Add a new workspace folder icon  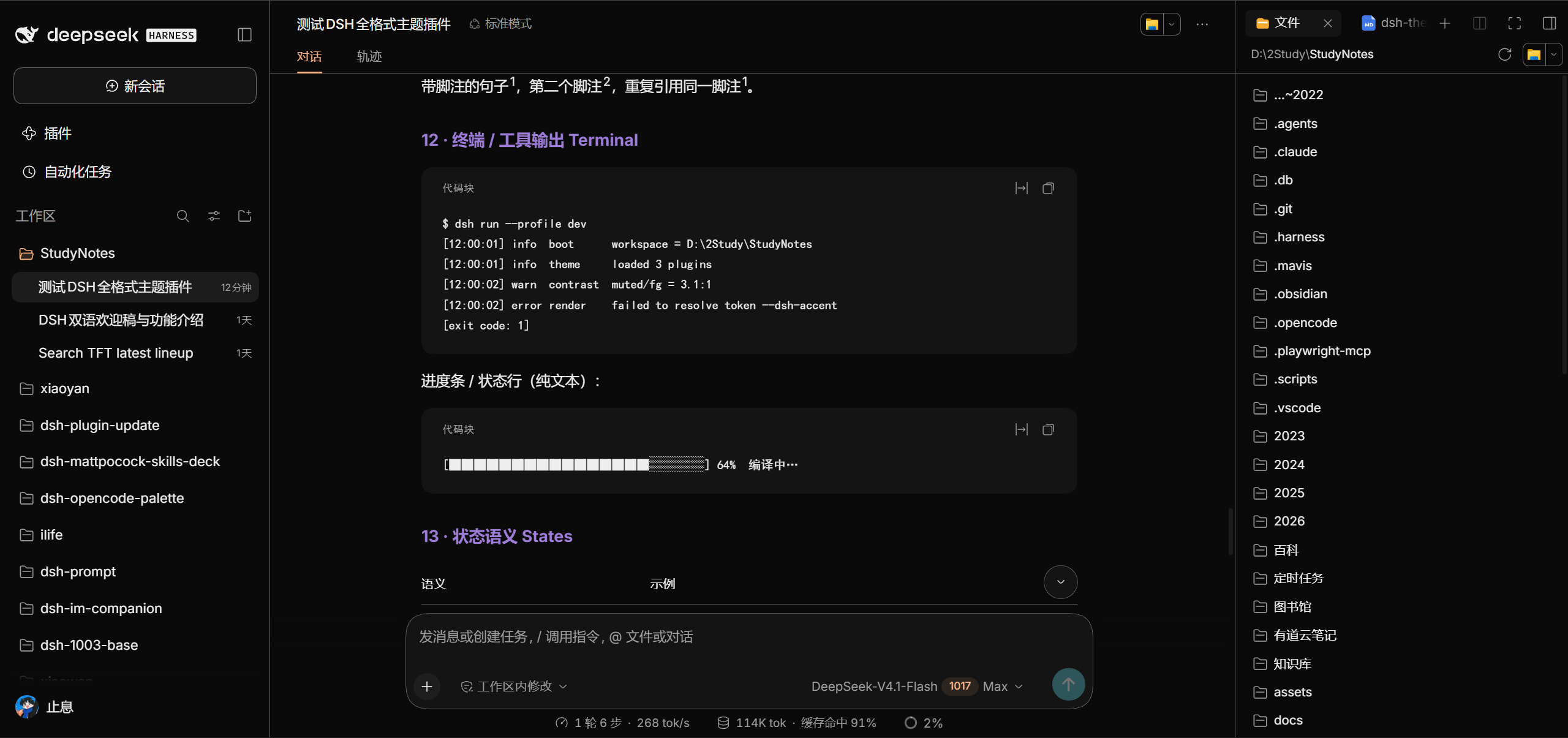point(245,216)
